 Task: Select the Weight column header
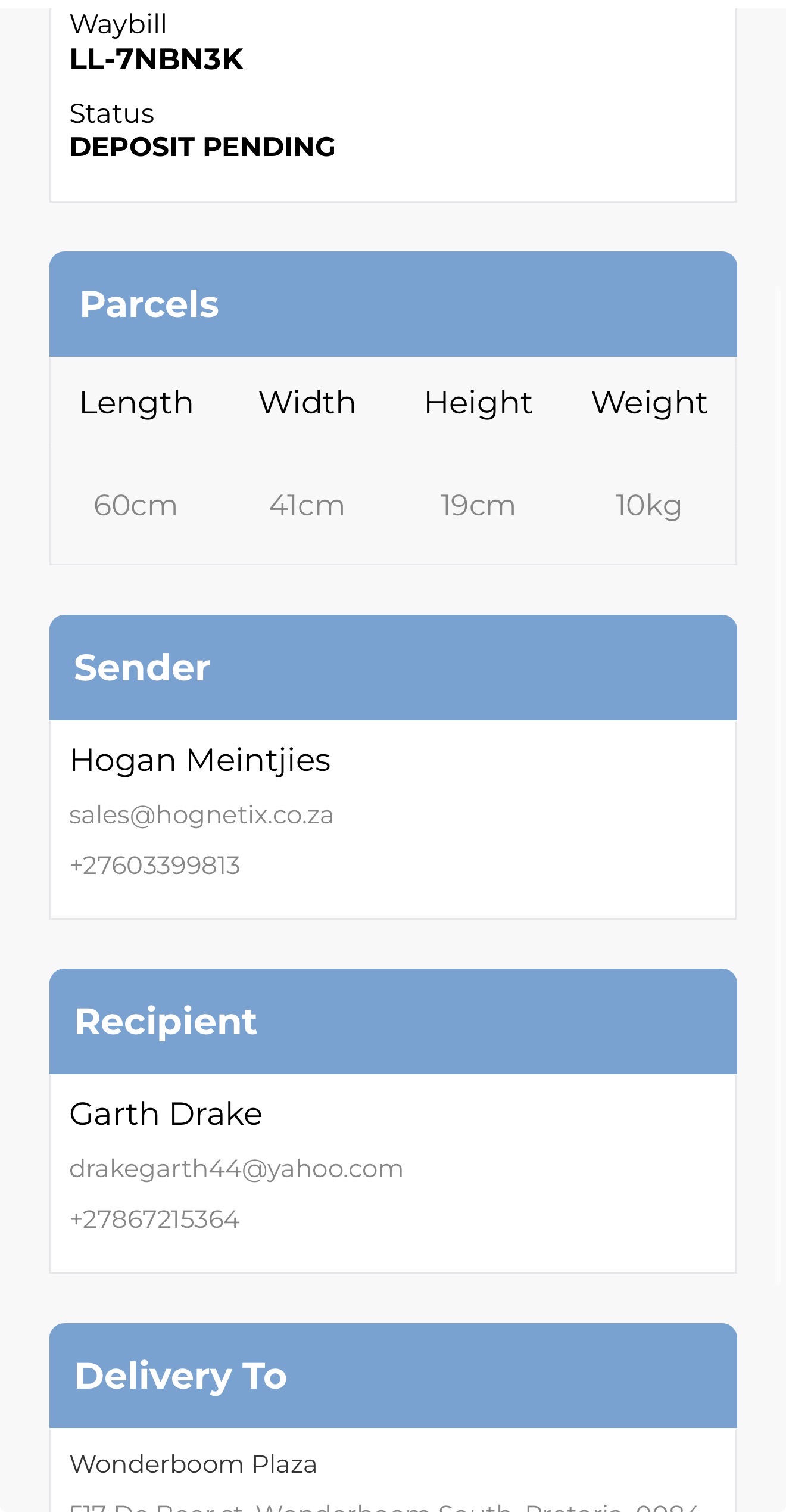649,403
